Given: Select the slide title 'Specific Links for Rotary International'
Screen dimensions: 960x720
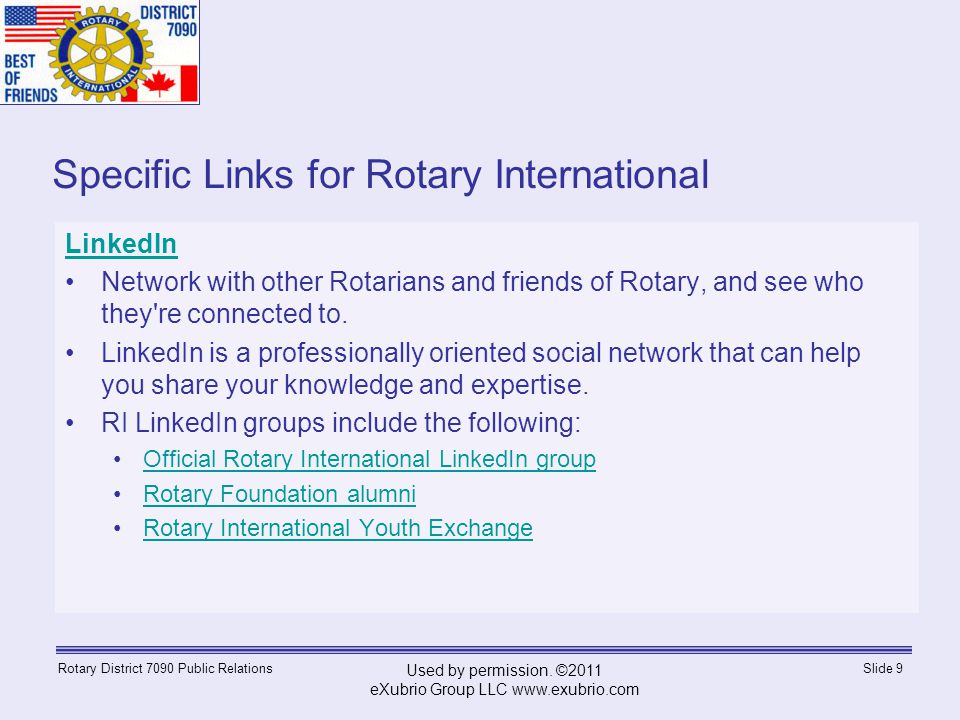Looking at the screenshot, I should (x=381, y=174).
